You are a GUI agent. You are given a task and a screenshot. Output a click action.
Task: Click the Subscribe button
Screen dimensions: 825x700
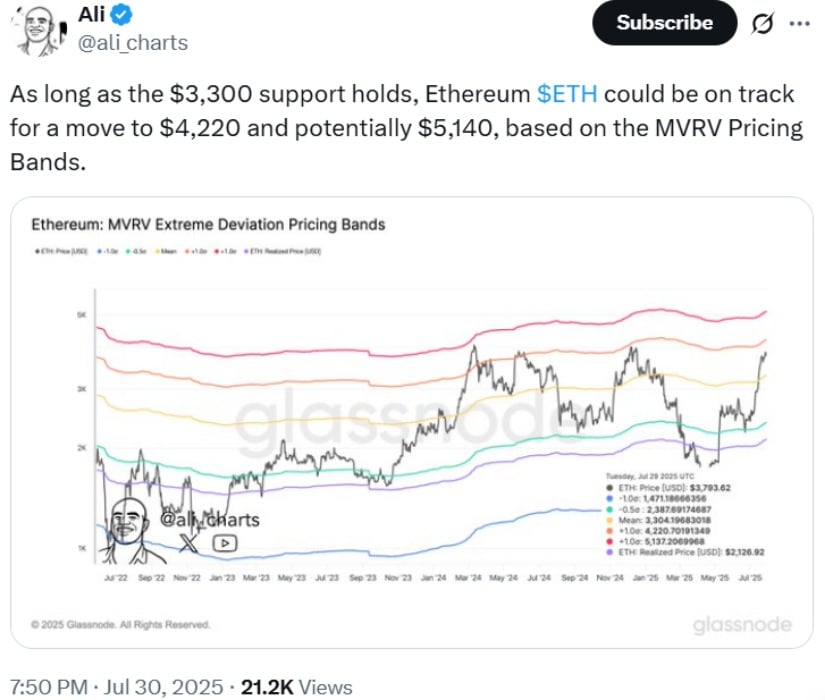tap(665, 23)
